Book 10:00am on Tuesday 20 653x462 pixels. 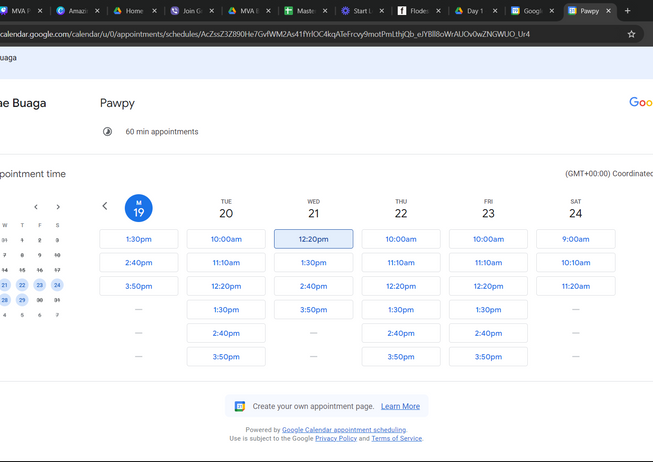coord(226,239)
